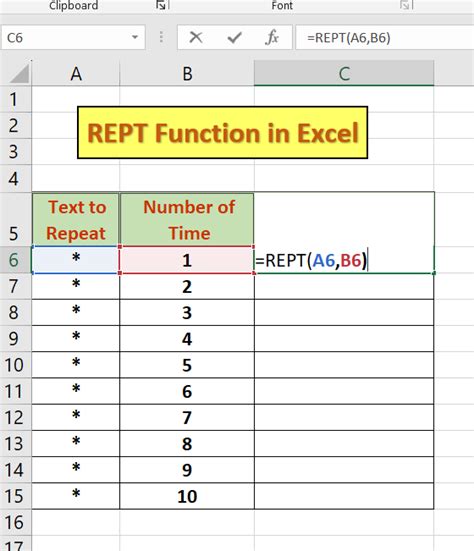This screenshot has height=551, width=474.
Task: Click the 'Text to Repeat' header cell
Action: coord(76,220)
